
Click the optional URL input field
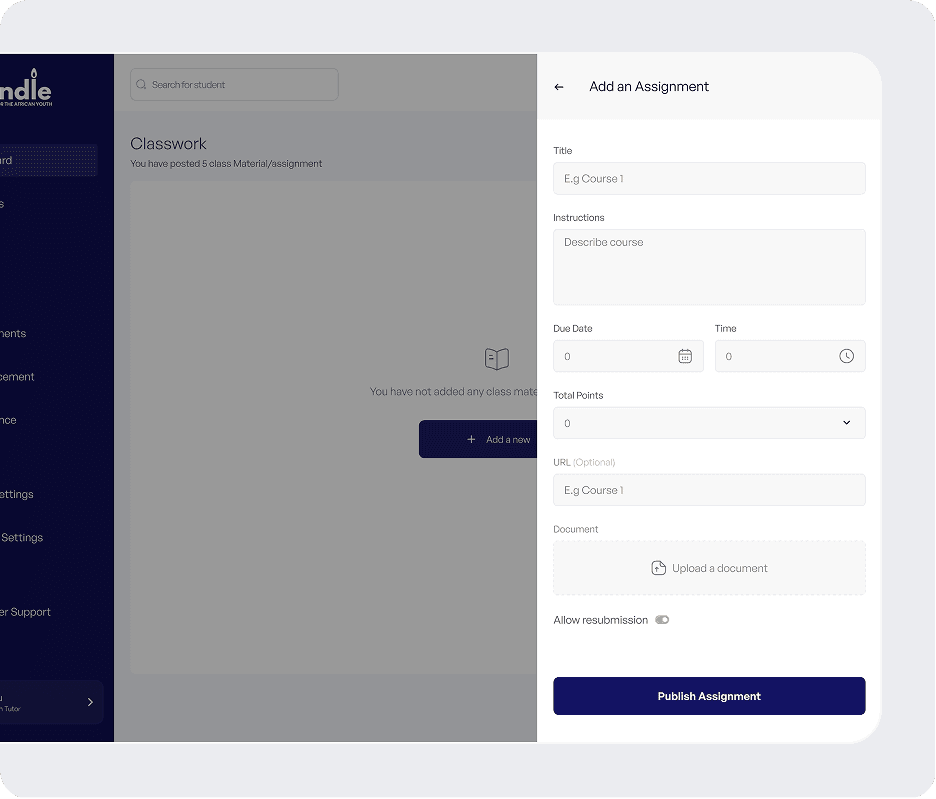coord(709,490)
